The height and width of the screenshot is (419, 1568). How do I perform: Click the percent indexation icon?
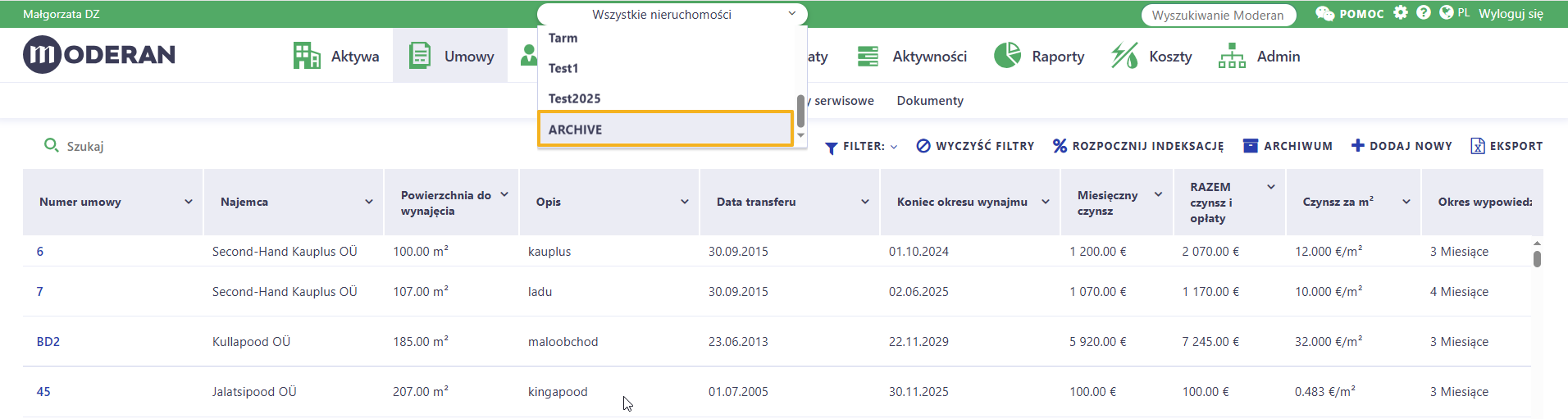click(1060, 146)
